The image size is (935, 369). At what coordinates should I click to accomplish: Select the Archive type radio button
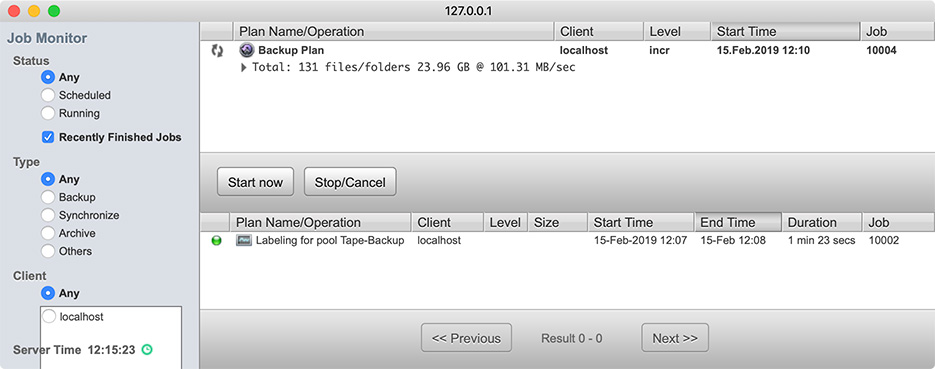[48, 233]
